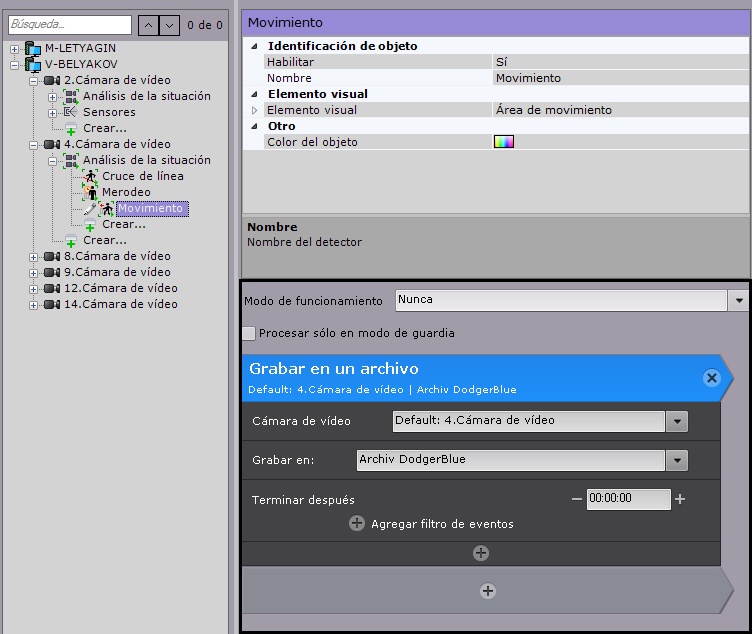The width and height of the screenshot is (752, 634).
Task: Expand the 8.Cámara de vídeo node
Action: point(34,256)
